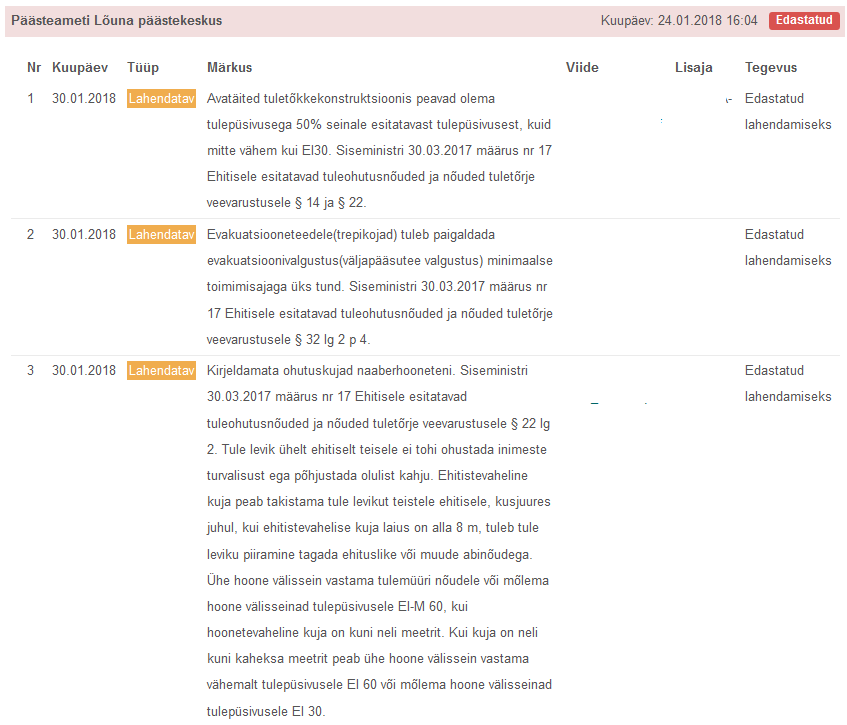Click the red Edastatud status badge
847x725 pixels.
[x=803, y=20]
